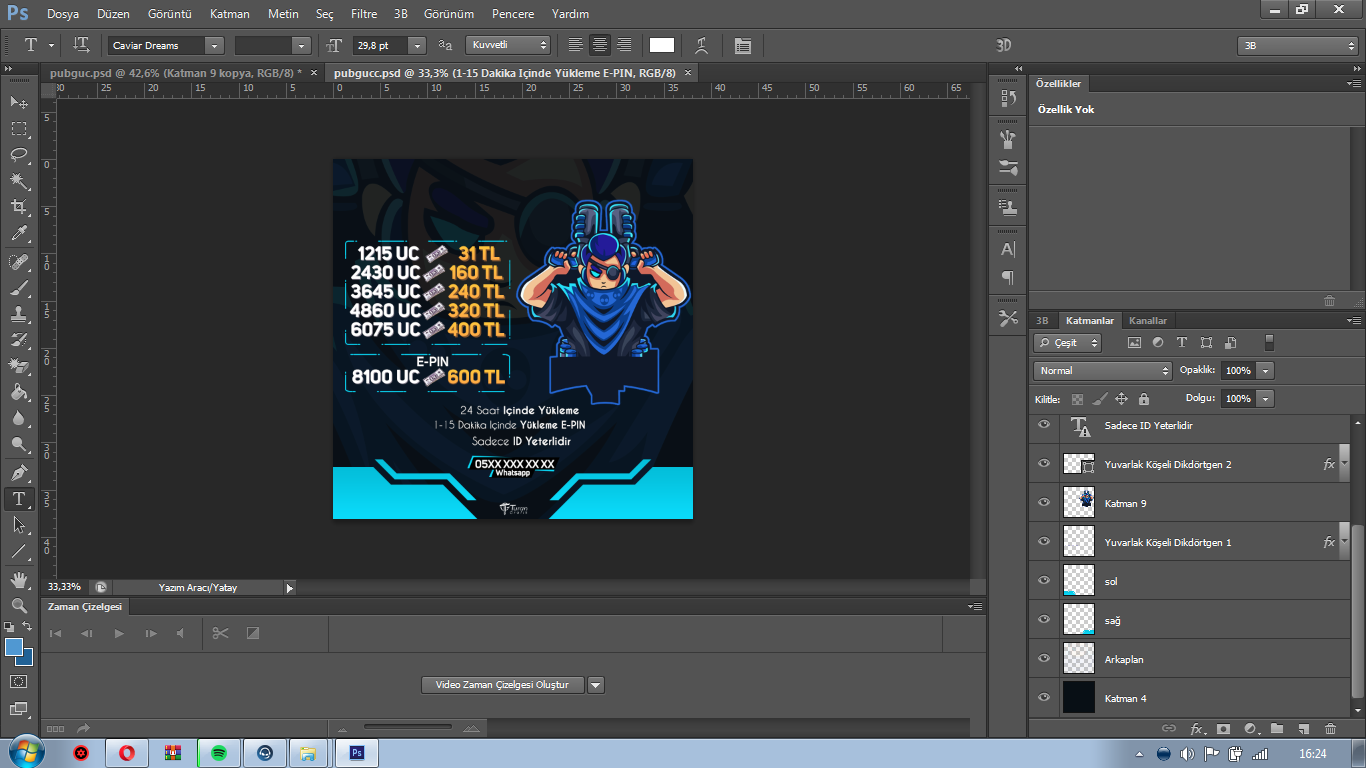Select the Pen tool
Image resolution: width=1366 pixels, height=768 pixels.
coord(19,472)
